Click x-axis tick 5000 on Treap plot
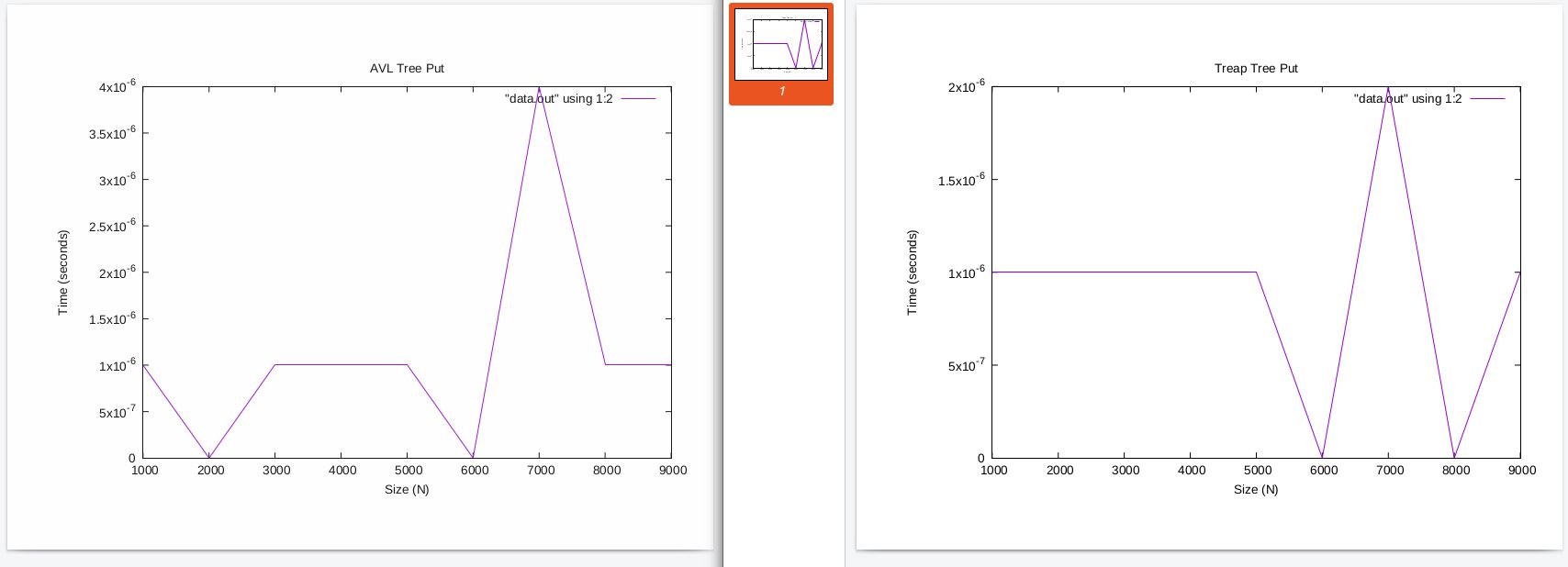 (1258, 471)
